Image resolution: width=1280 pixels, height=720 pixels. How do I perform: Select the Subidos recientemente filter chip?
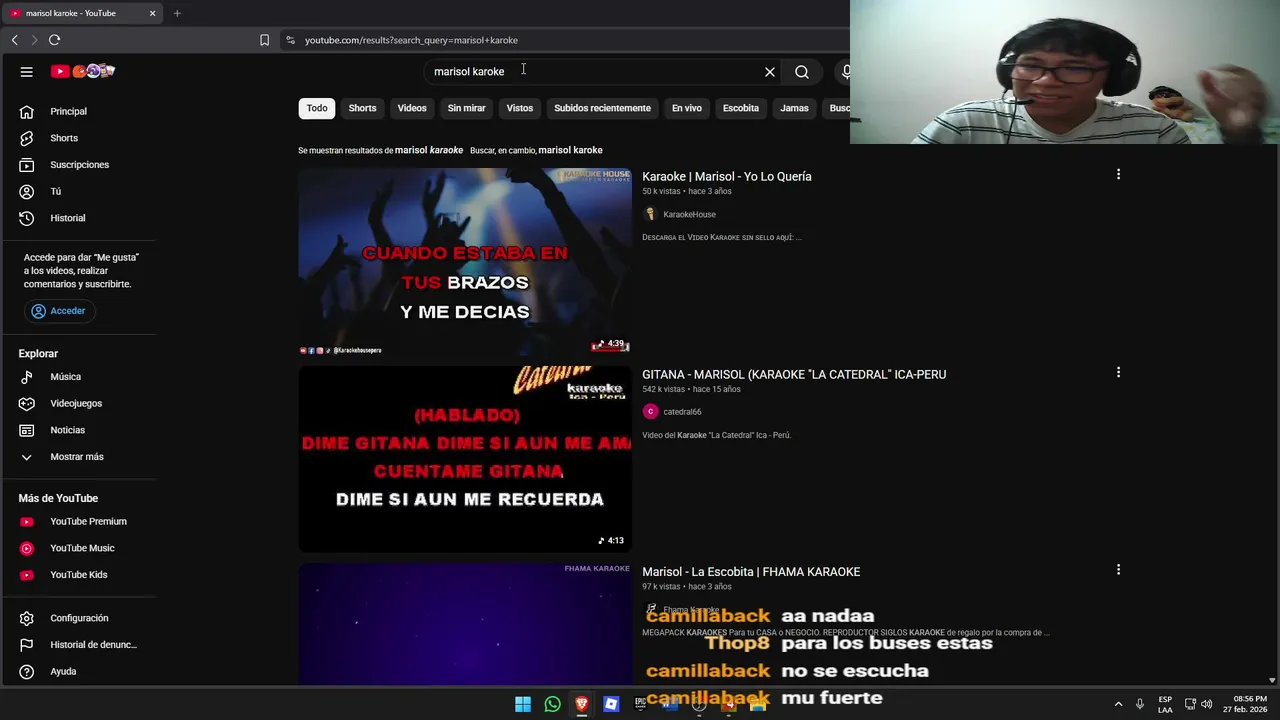point(602,108)
